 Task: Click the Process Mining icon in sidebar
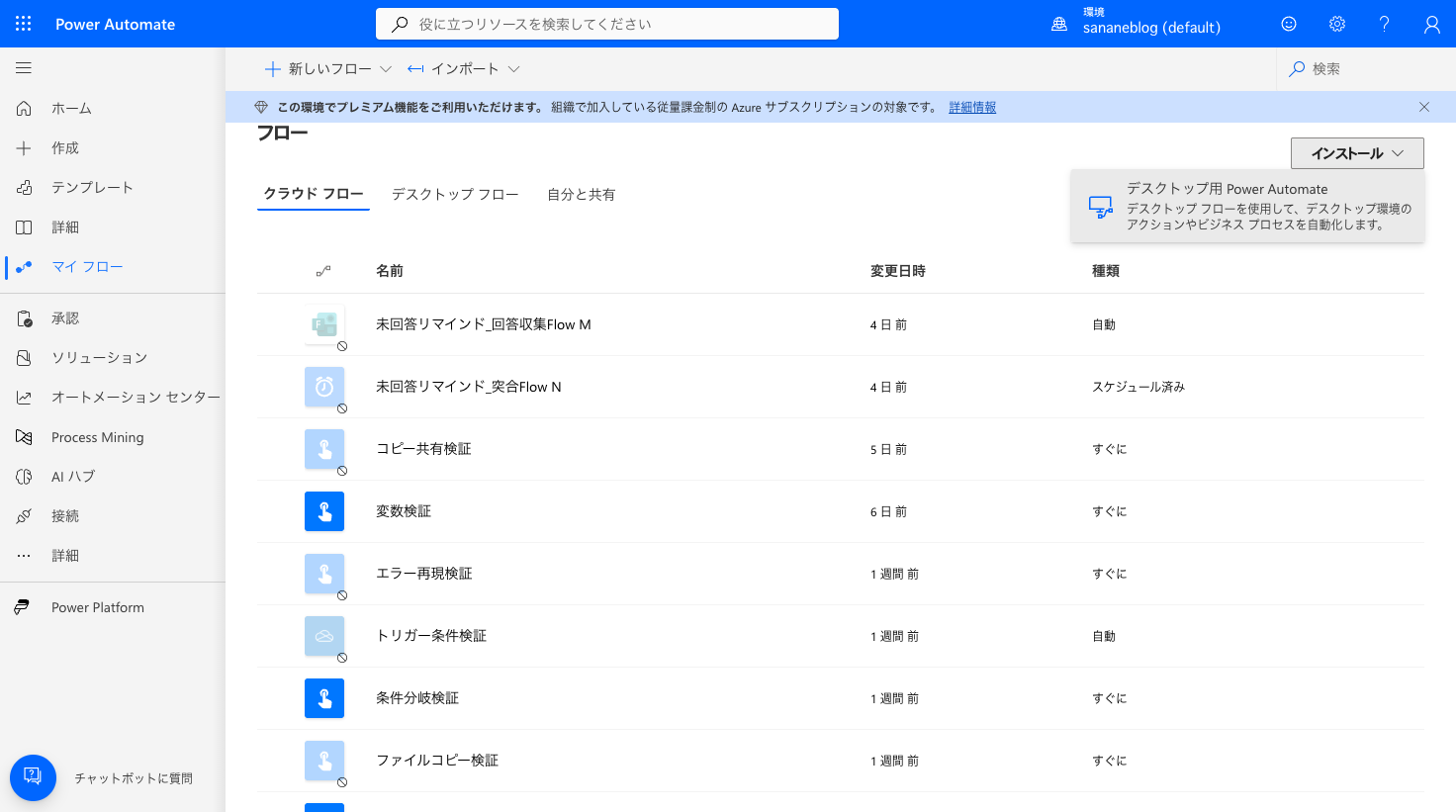coord(24,437)
